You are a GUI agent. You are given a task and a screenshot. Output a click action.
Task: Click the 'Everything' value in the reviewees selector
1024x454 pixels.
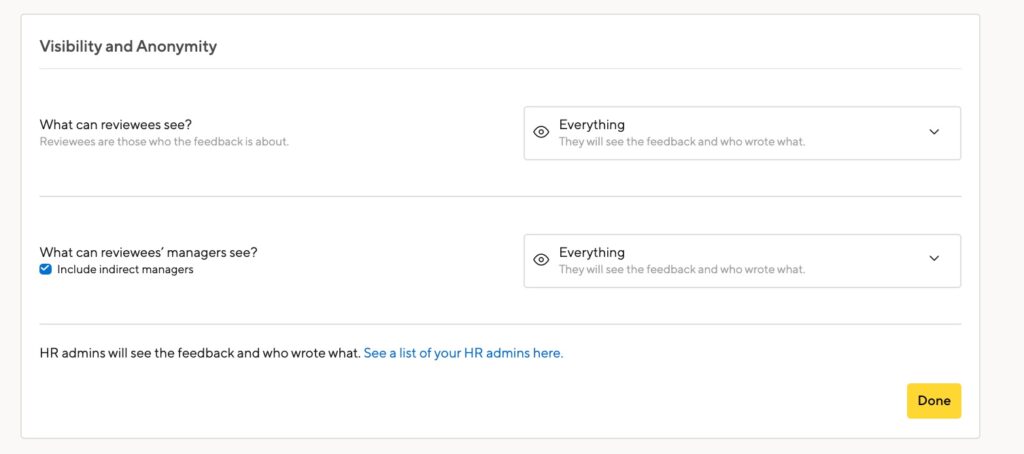(592, 125)
